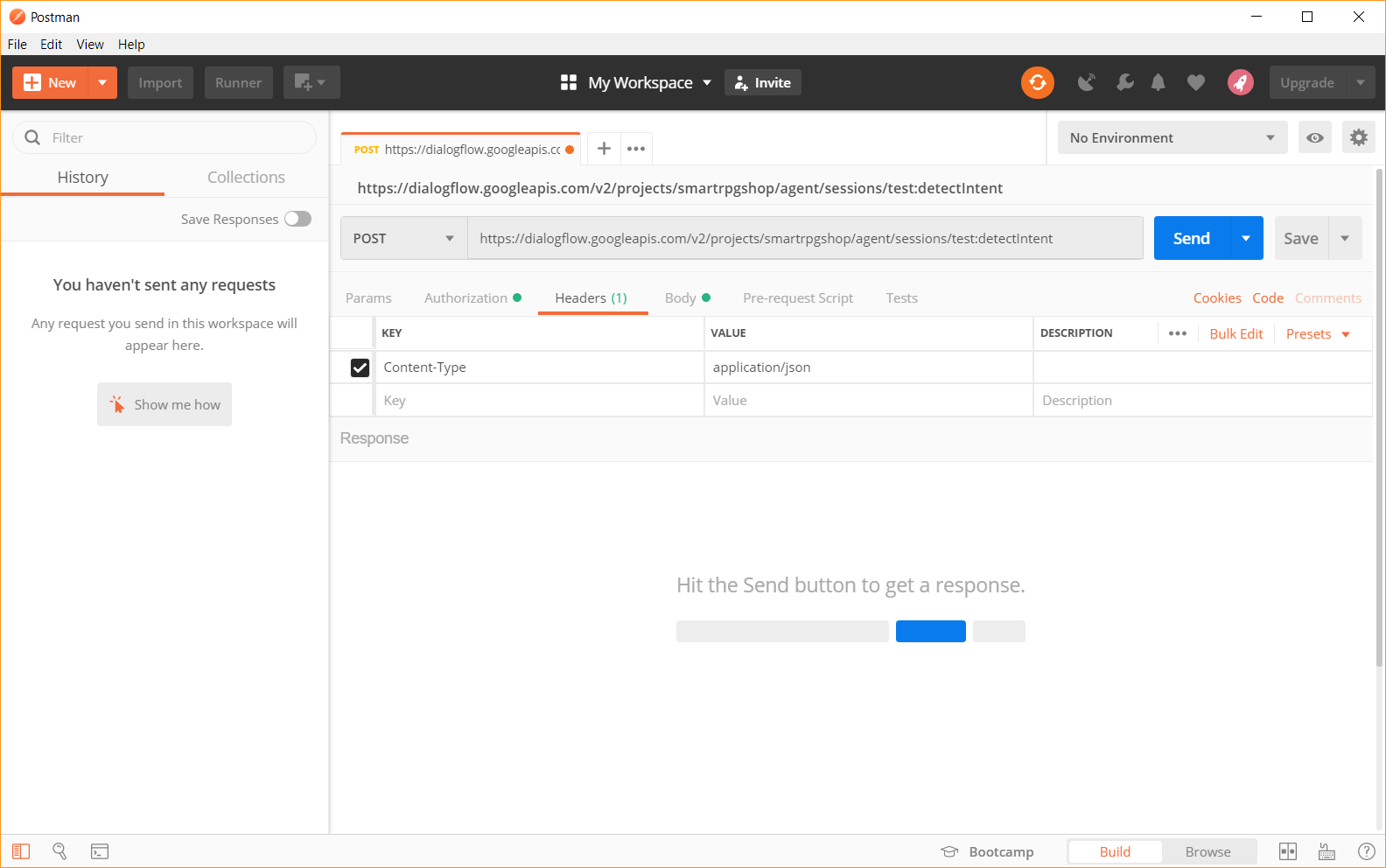
Task: Open the POST method dropdown
Action: pyautogui.click(x=403, y=238)
